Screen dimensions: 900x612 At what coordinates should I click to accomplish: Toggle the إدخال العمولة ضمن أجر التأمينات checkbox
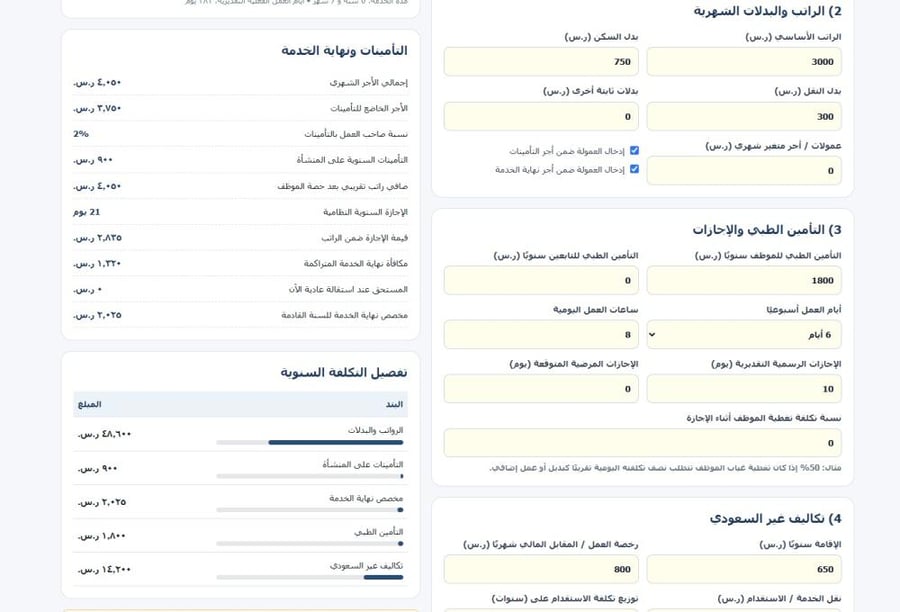click(x=634, y=150)
